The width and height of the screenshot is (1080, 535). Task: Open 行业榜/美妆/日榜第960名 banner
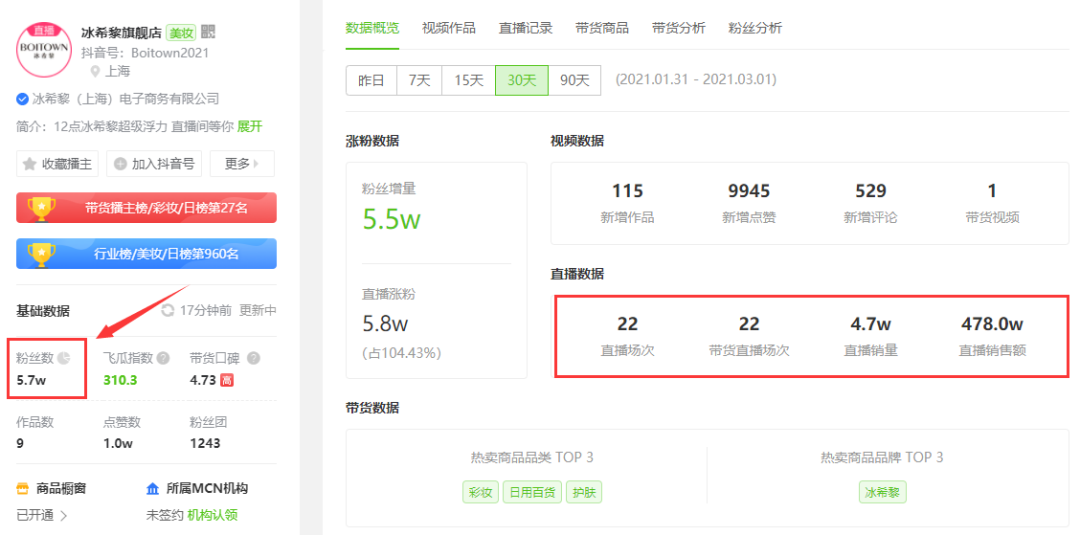click(147, 253)
